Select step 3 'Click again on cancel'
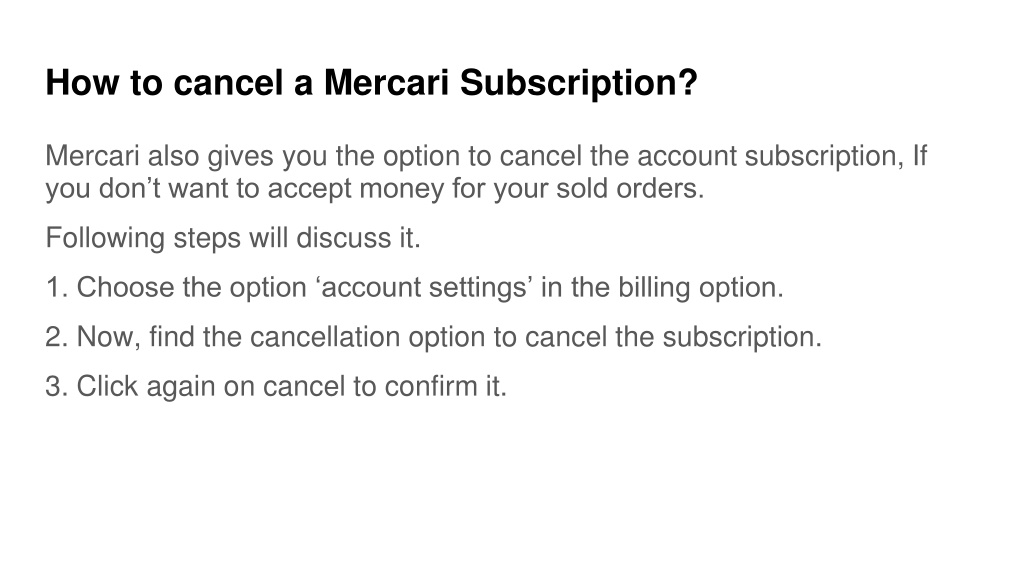Image resolution: width=1024 pixels, height=576 pixels. pos(276,387)
